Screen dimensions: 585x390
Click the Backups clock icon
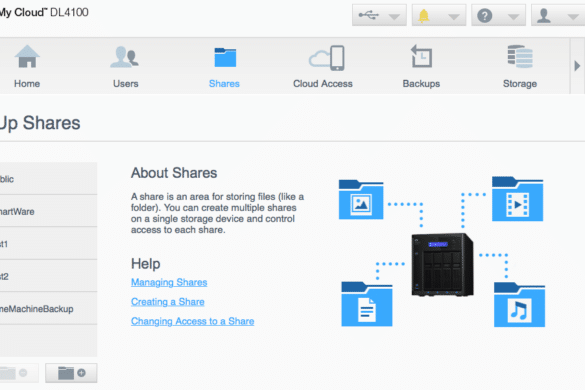pos(421,56)
